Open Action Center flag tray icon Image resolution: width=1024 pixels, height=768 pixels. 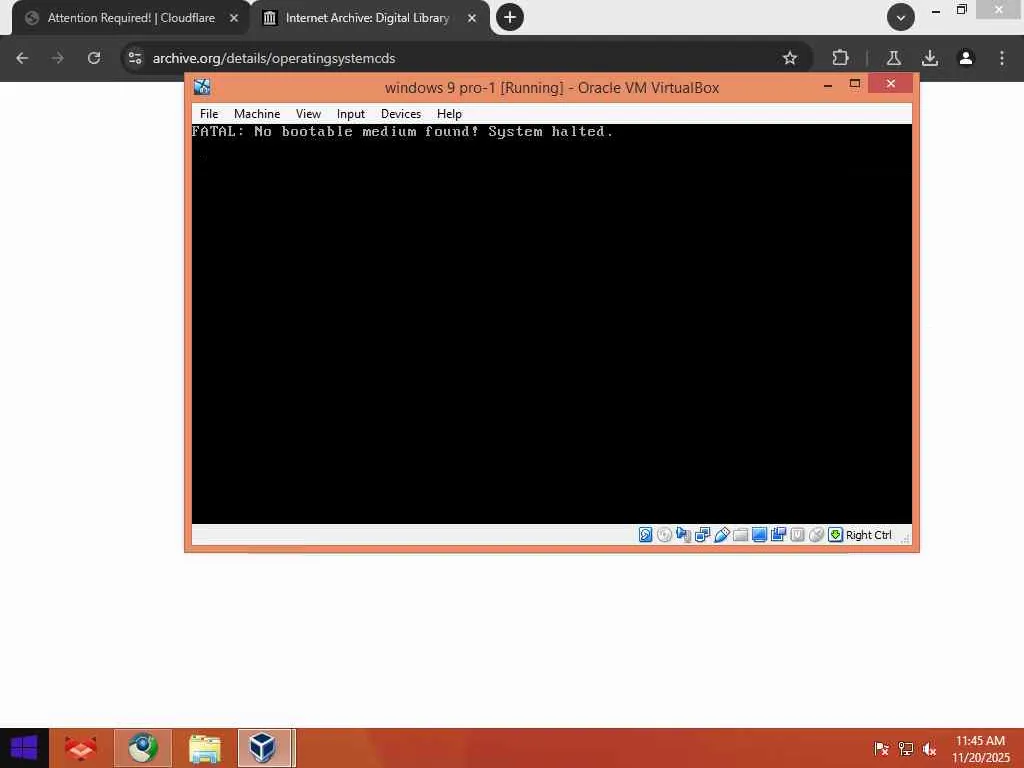[x=882, y=749]
